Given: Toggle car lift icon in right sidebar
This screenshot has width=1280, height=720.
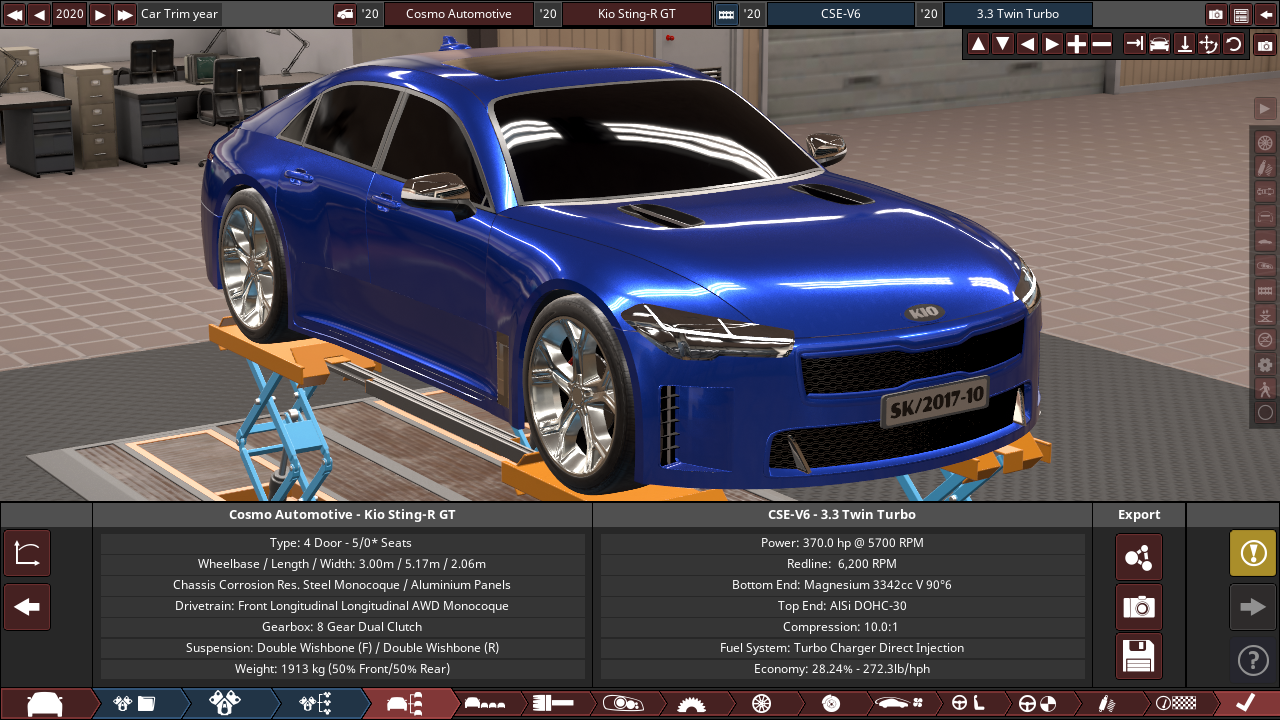Looking at the screenshot, I should (1265, 314).
